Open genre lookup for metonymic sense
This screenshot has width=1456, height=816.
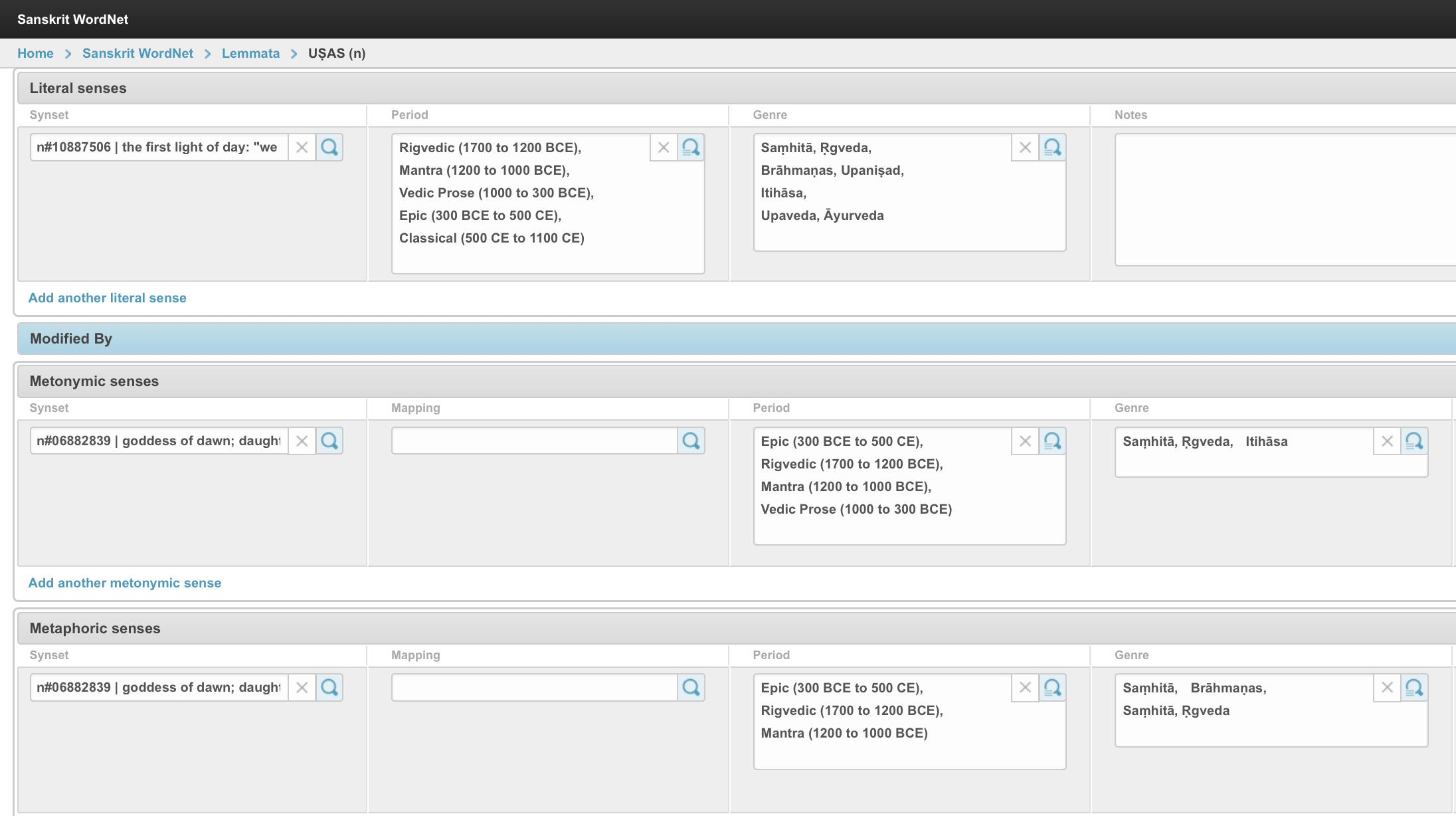point(1415,441)
